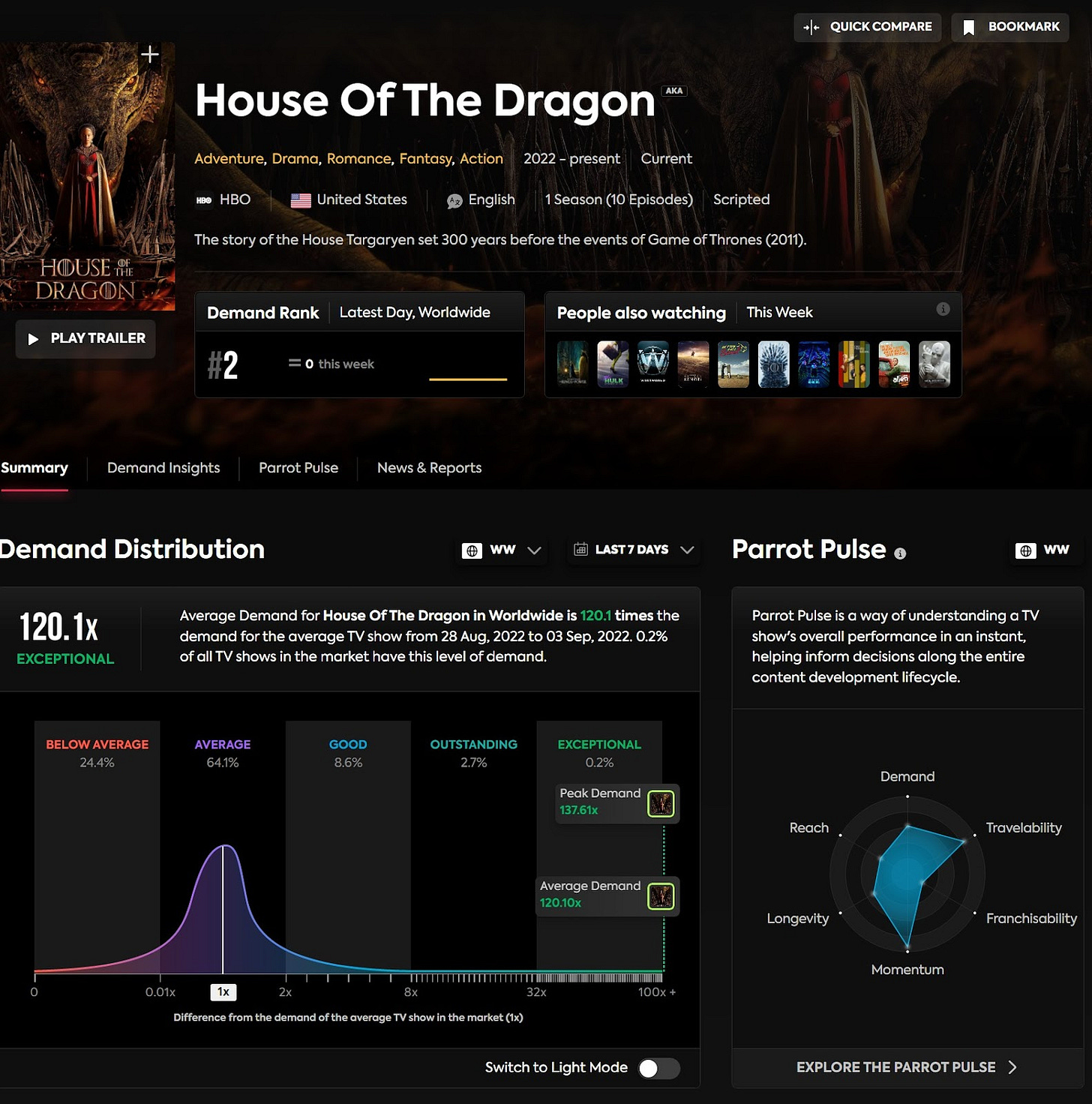Select the Outstanding 2.7% distribution band
Viewport: 1092px width, 1104px height.
473,846
